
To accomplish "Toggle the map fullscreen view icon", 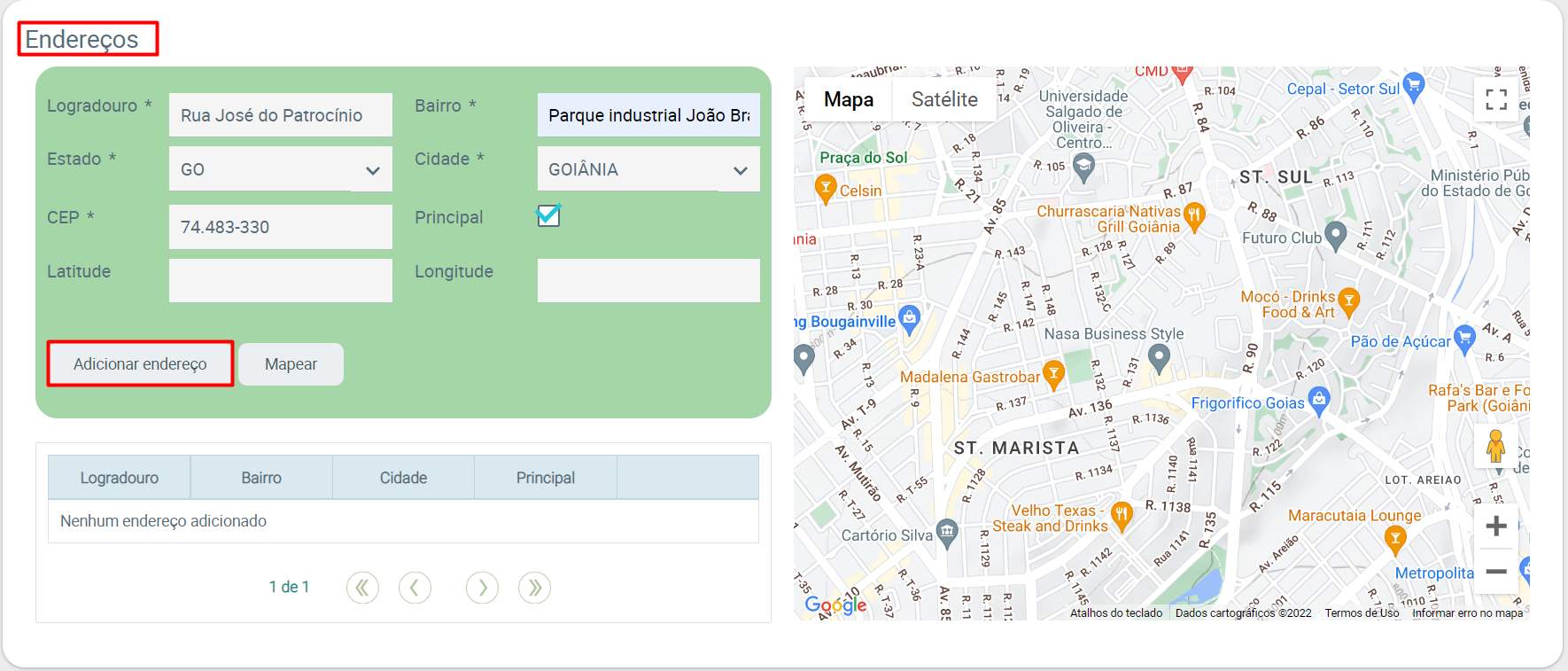I will 1496,99.
